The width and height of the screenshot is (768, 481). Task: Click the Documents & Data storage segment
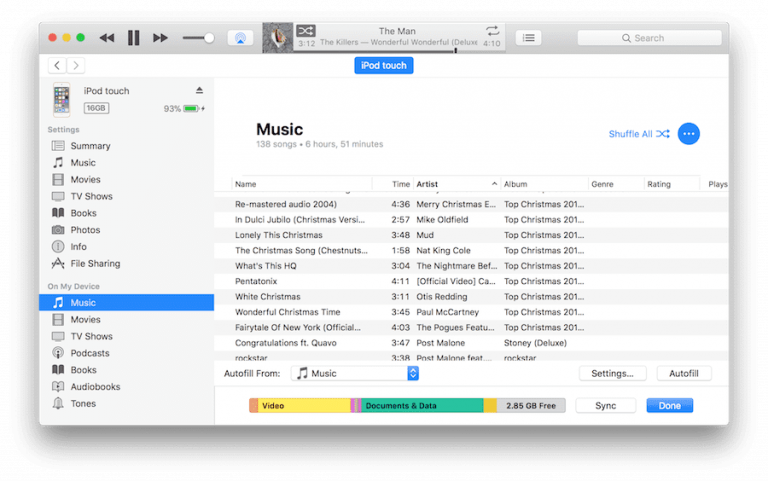pyautogui.click(x=422, y=406)
